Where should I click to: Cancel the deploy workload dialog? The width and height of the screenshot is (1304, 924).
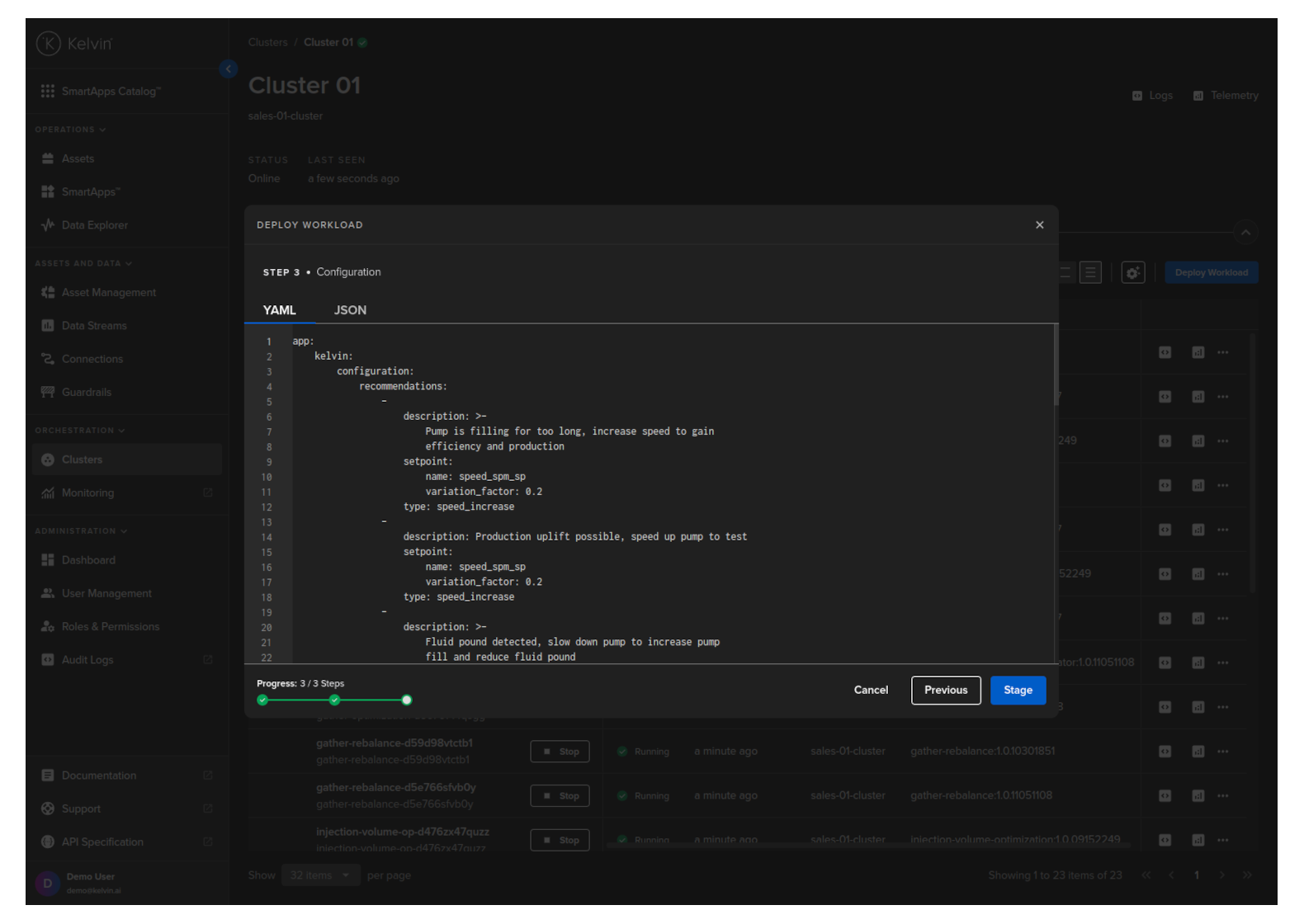[x=870, y=691]
